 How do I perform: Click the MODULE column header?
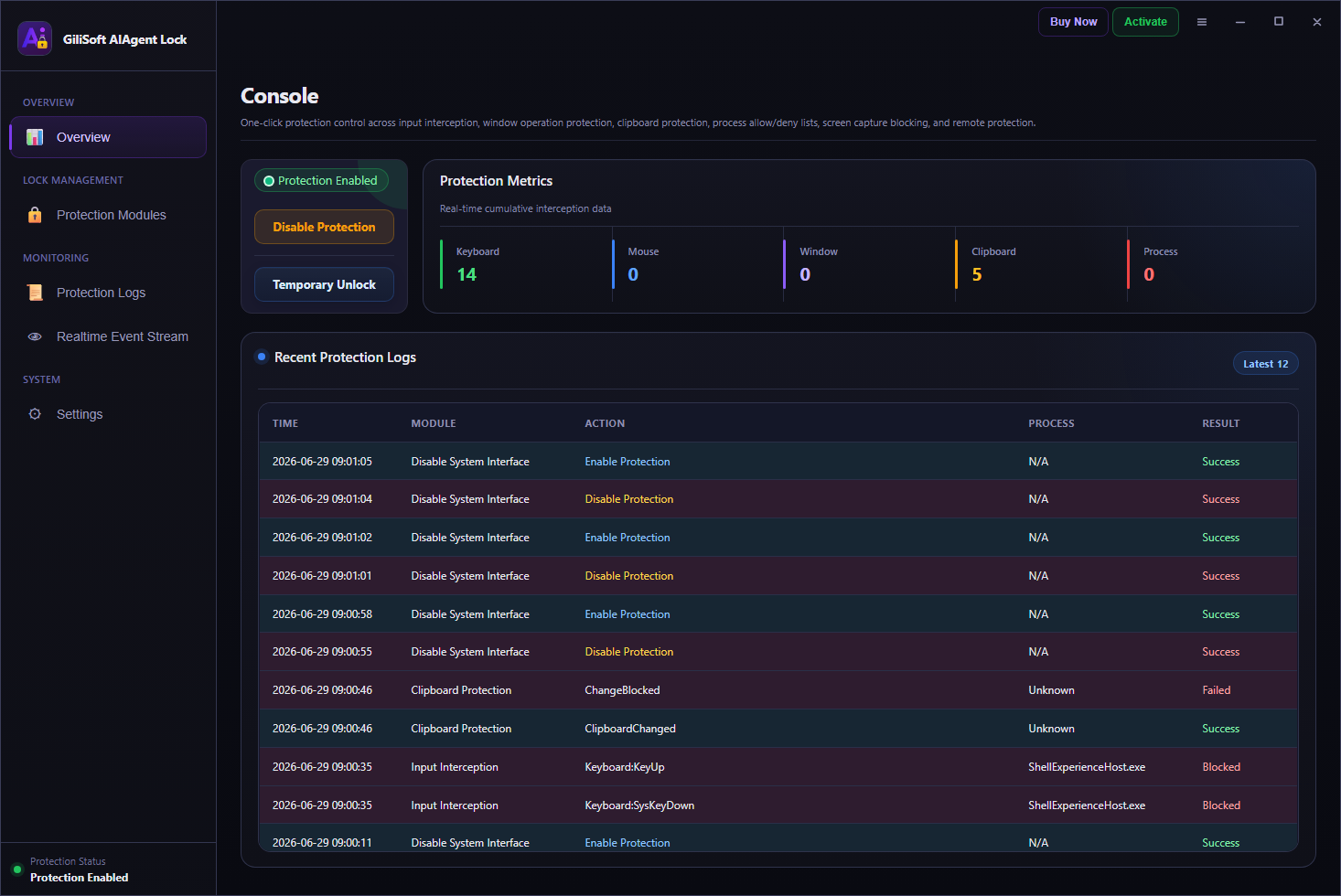click(x=434, y=423)
